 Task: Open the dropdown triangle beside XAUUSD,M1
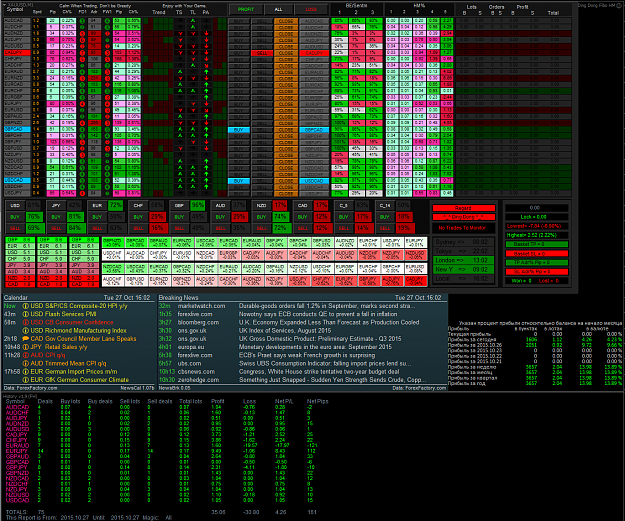pyautogui.click(x=5, y=4)
